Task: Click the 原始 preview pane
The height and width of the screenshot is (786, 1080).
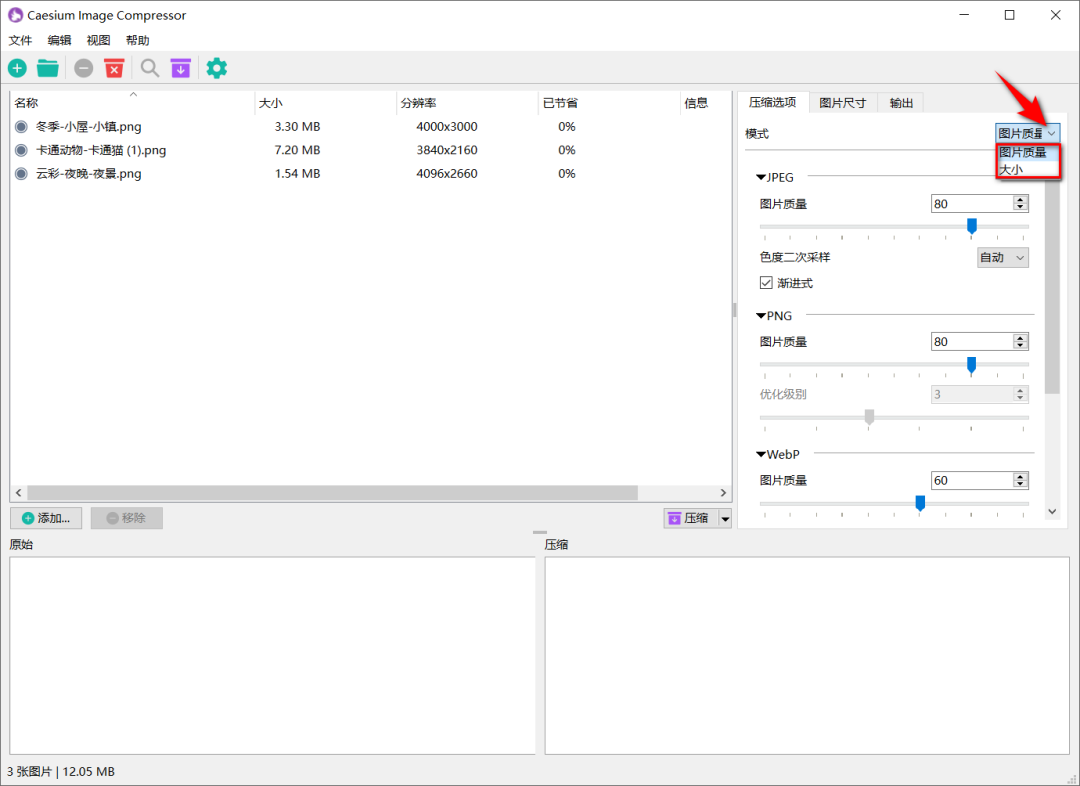Action: click(x=272, y=656)
